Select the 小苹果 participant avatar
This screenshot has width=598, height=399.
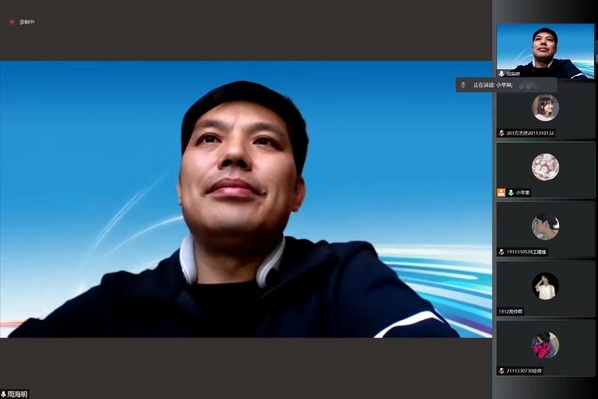click(x=545, y=167)
